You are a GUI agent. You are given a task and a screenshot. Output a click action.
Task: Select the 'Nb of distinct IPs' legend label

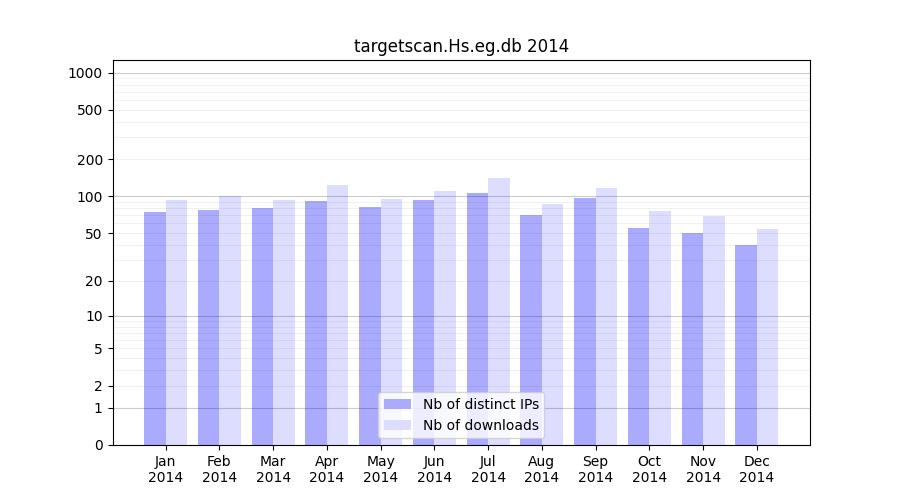480,404
